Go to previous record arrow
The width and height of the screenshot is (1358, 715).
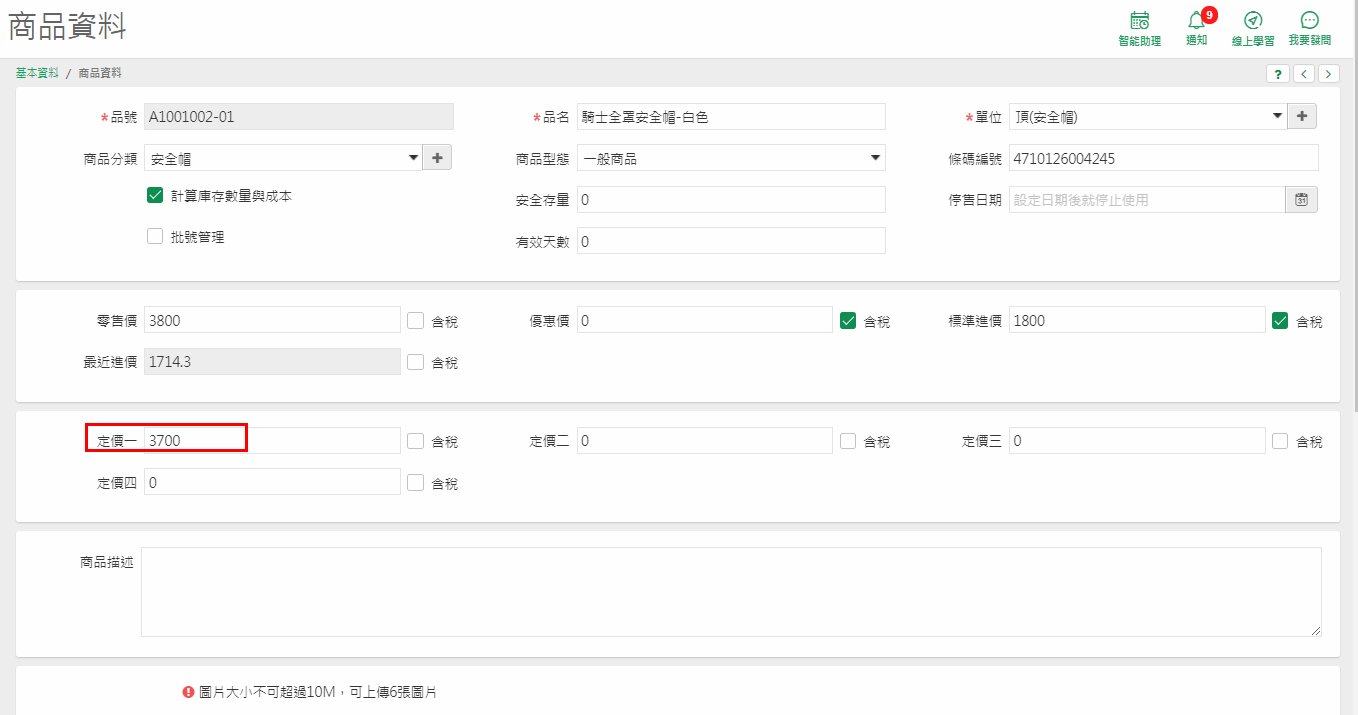point(1304,74)
